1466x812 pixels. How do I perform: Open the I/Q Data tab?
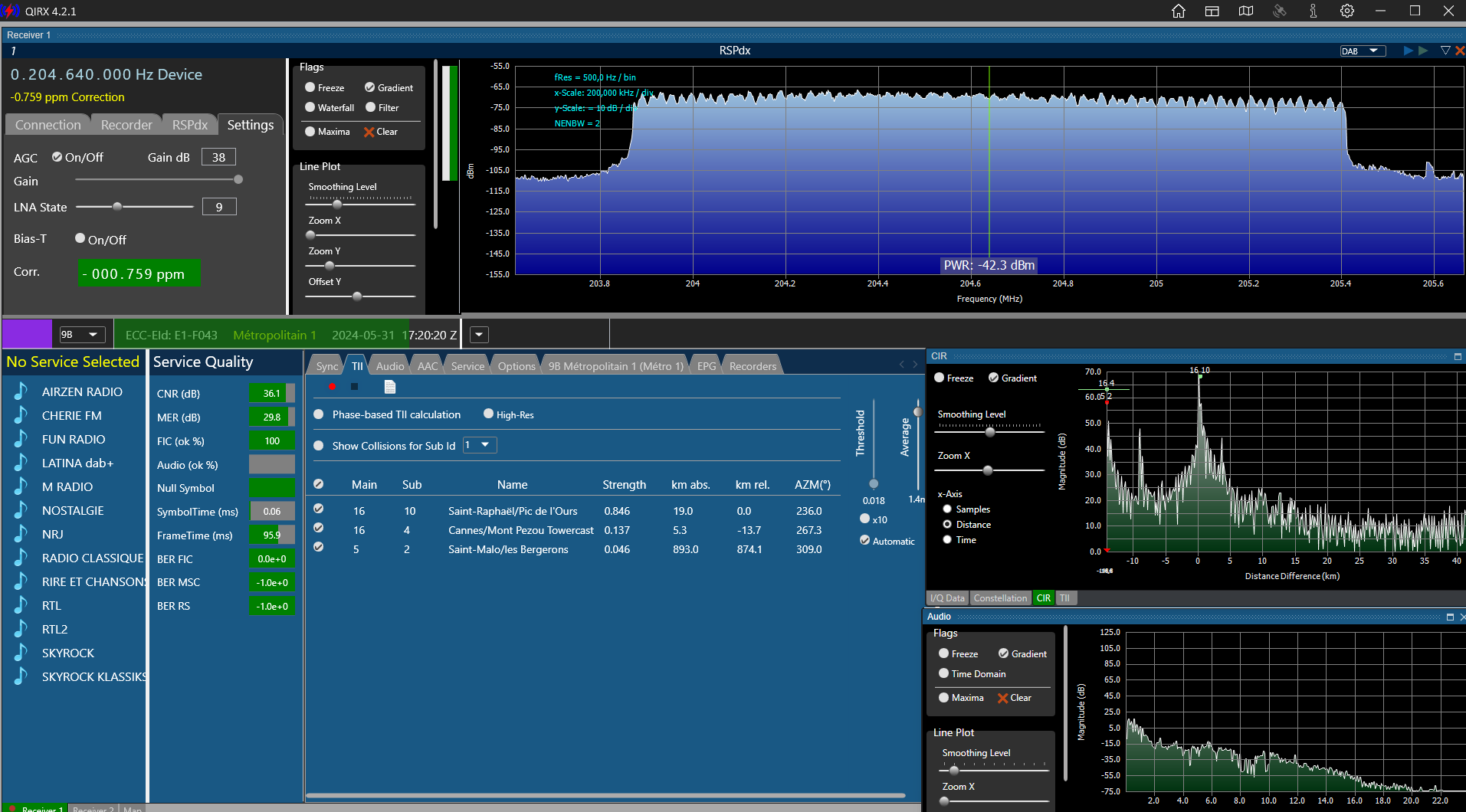point(947,598)
